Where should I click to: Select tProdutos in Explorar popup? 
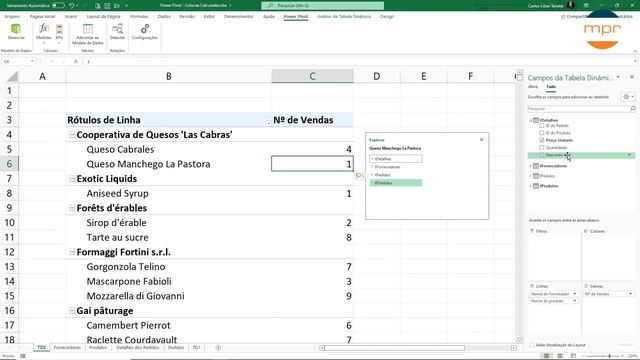coord(396,183)
